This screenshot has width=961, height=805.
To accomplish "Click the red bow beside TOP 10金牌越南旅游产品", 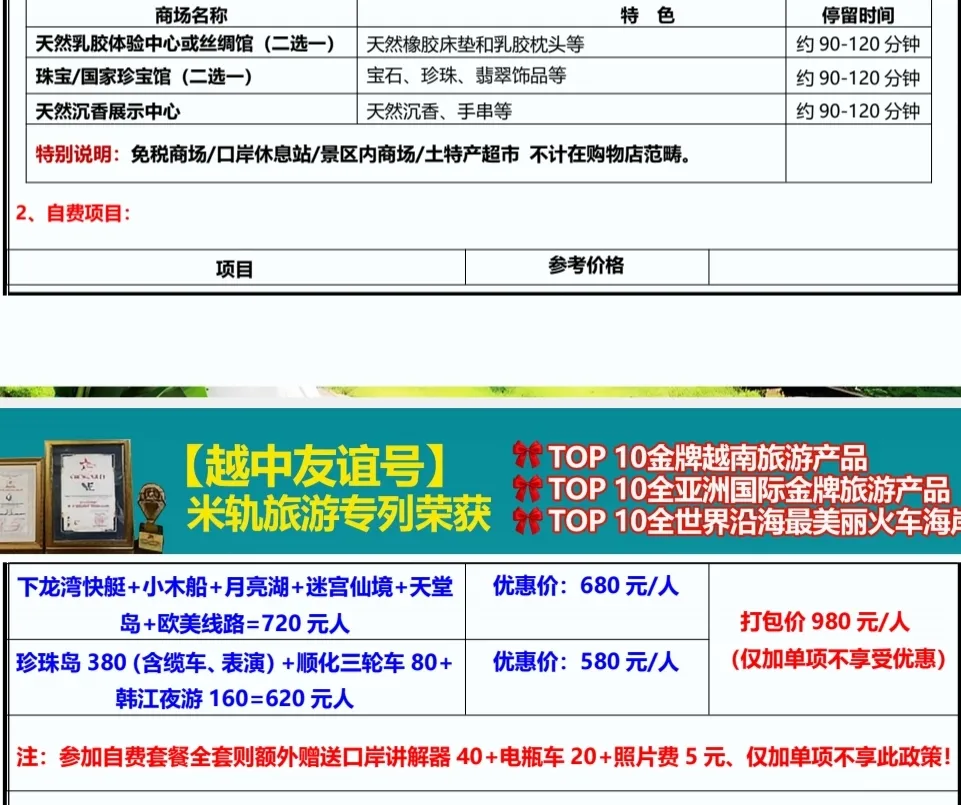I will (x=526, y=456).
